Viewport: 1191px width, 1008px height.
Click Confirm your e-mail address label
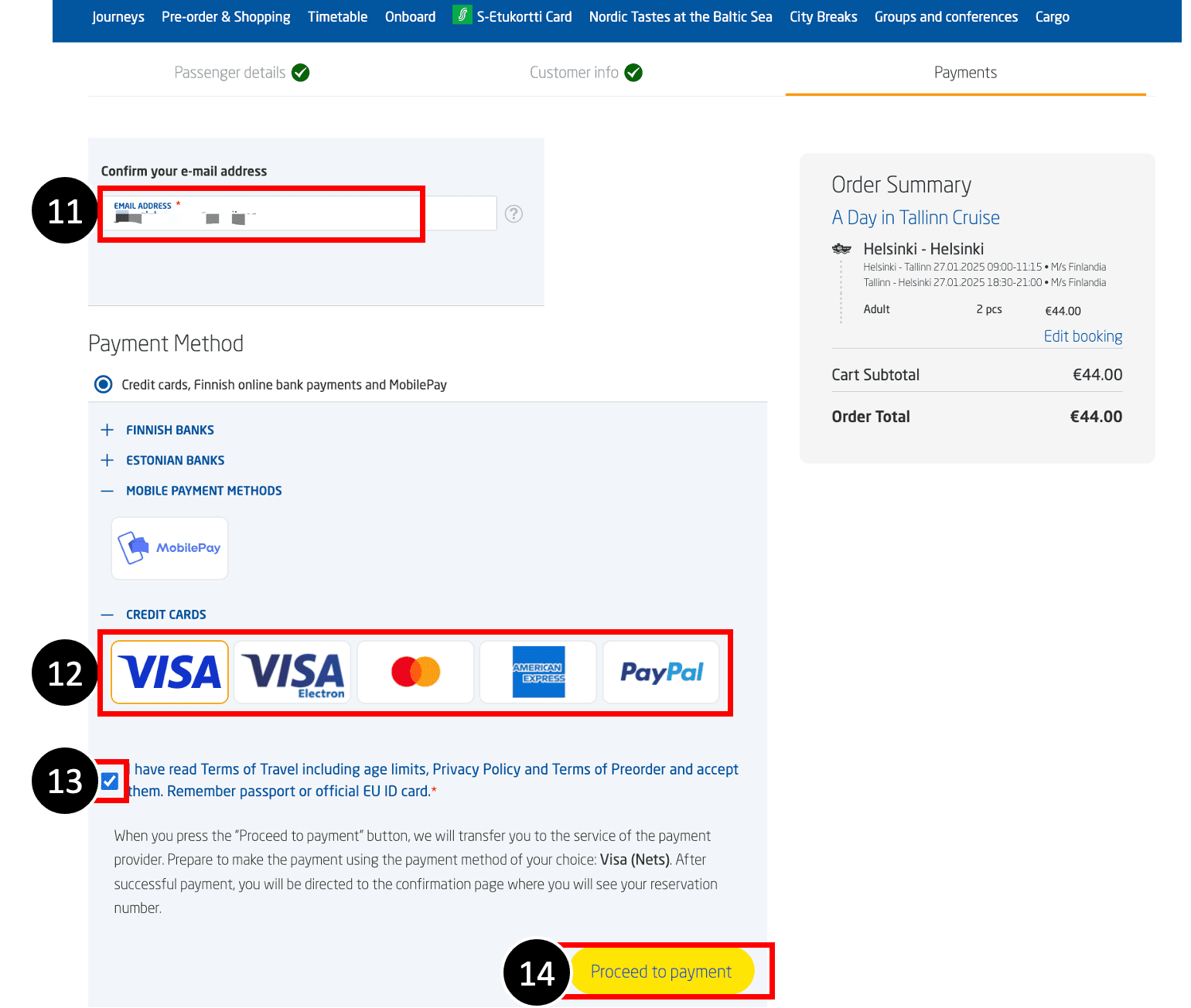pos(184,171)
